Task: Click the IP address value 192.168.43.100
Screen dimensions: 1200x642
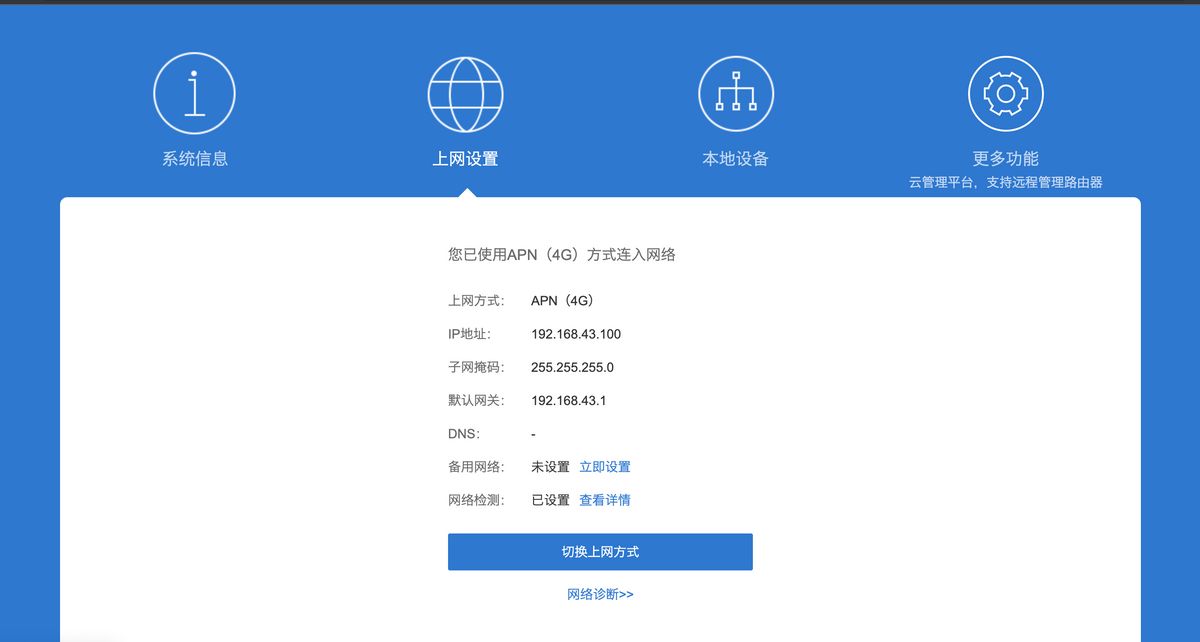Action: coord(576,334)
